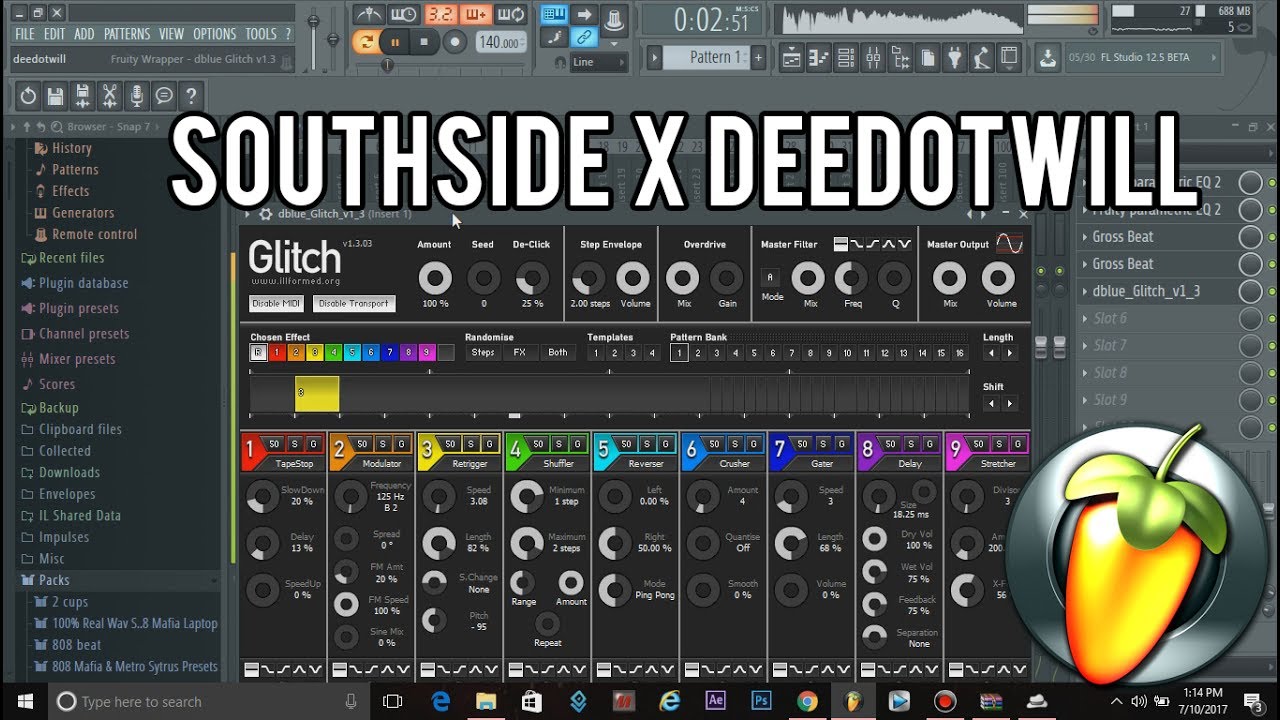Open Adobe After Effects in taskbar

tap(715, 701)
